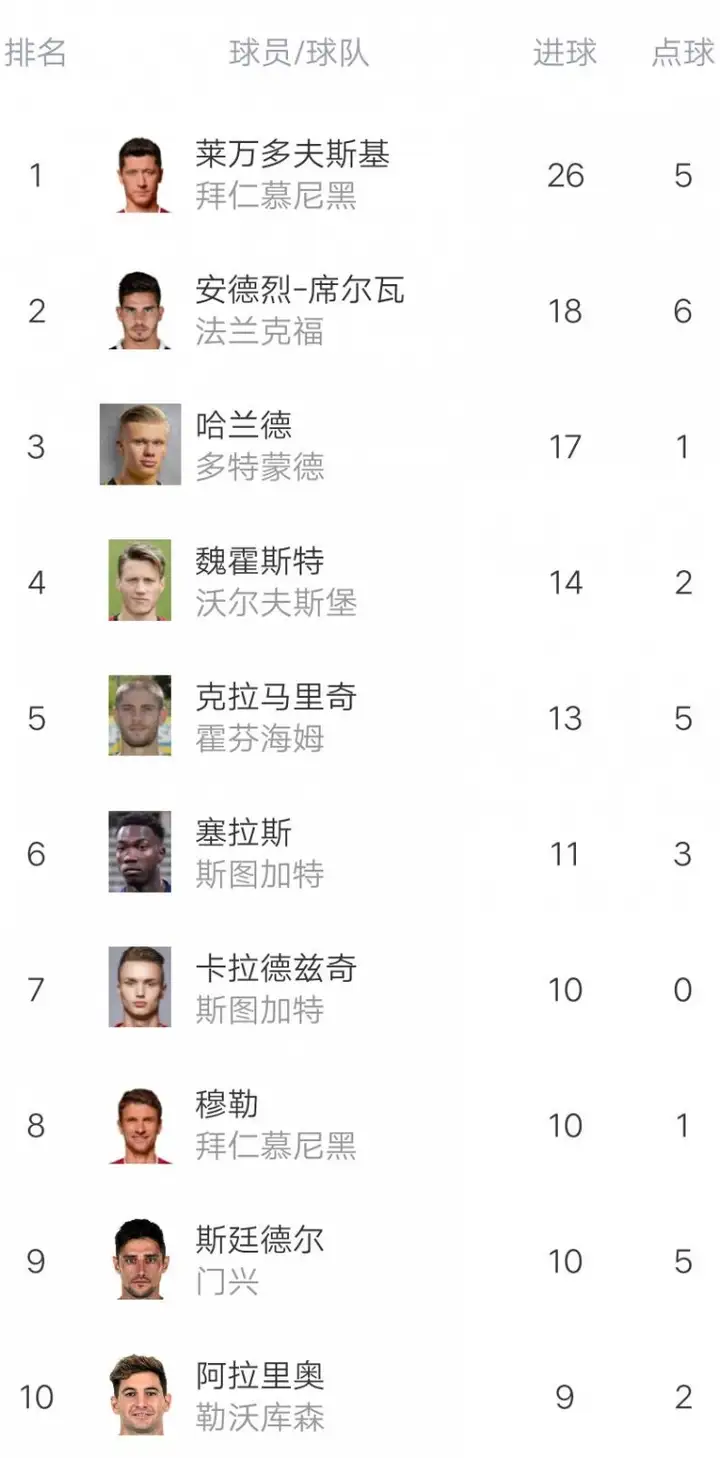The image size is (720, 1458).
Task: Click the avatar beside 克拉马里奇
Action: click(x=140, y=716)
